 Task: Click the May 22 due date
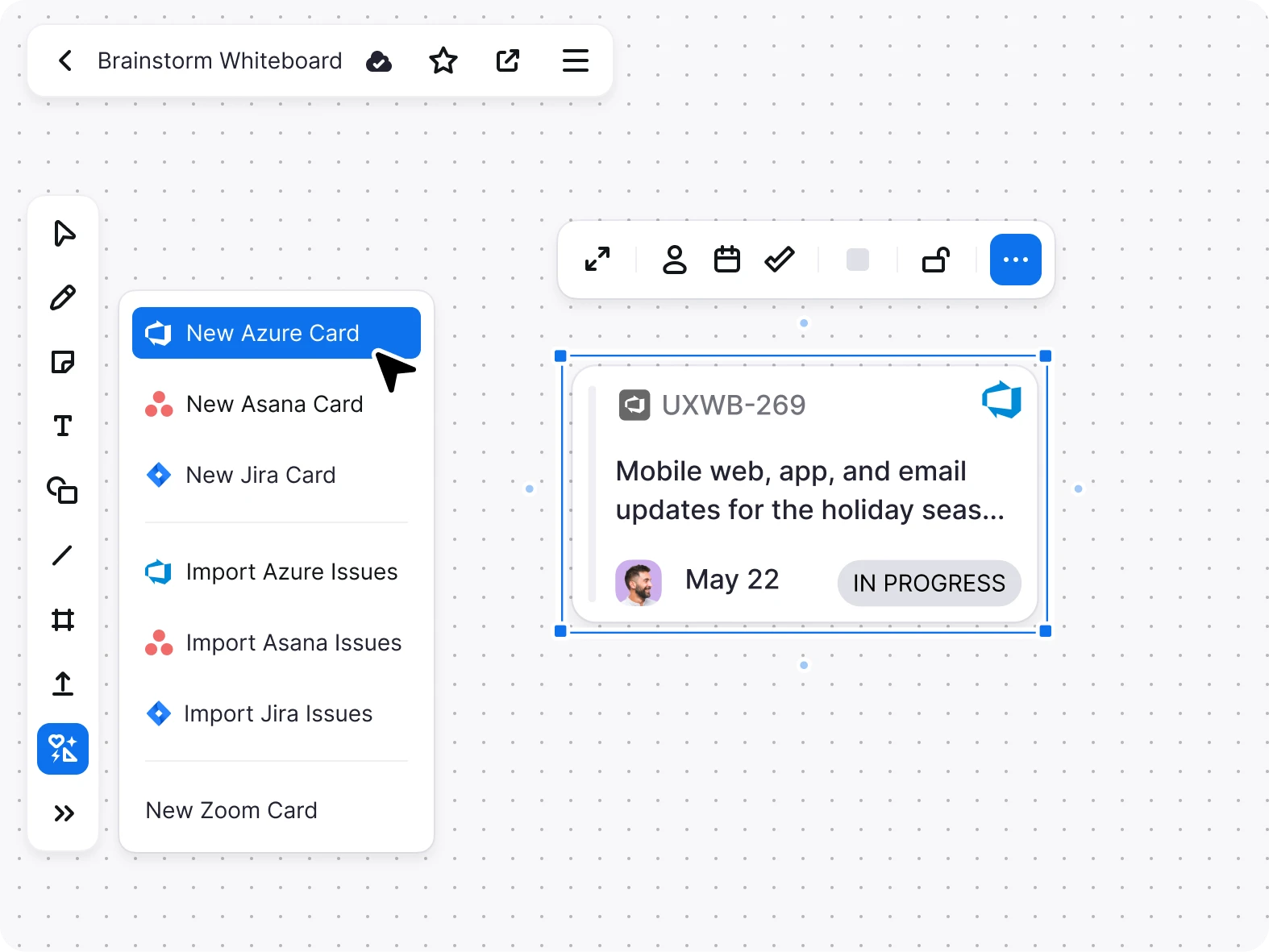coord(732,580)
